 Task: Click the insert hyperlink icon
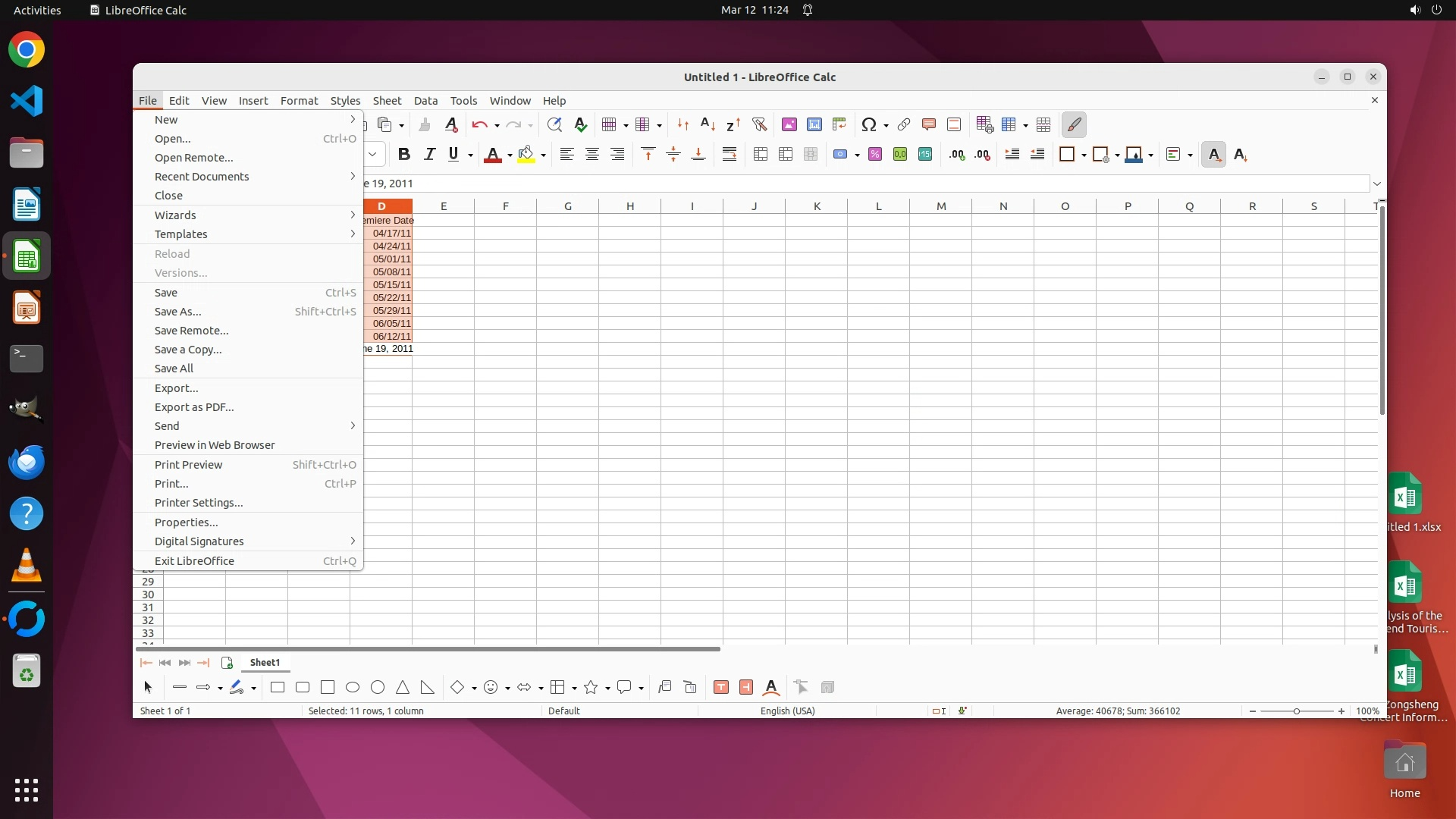(904, 124)
